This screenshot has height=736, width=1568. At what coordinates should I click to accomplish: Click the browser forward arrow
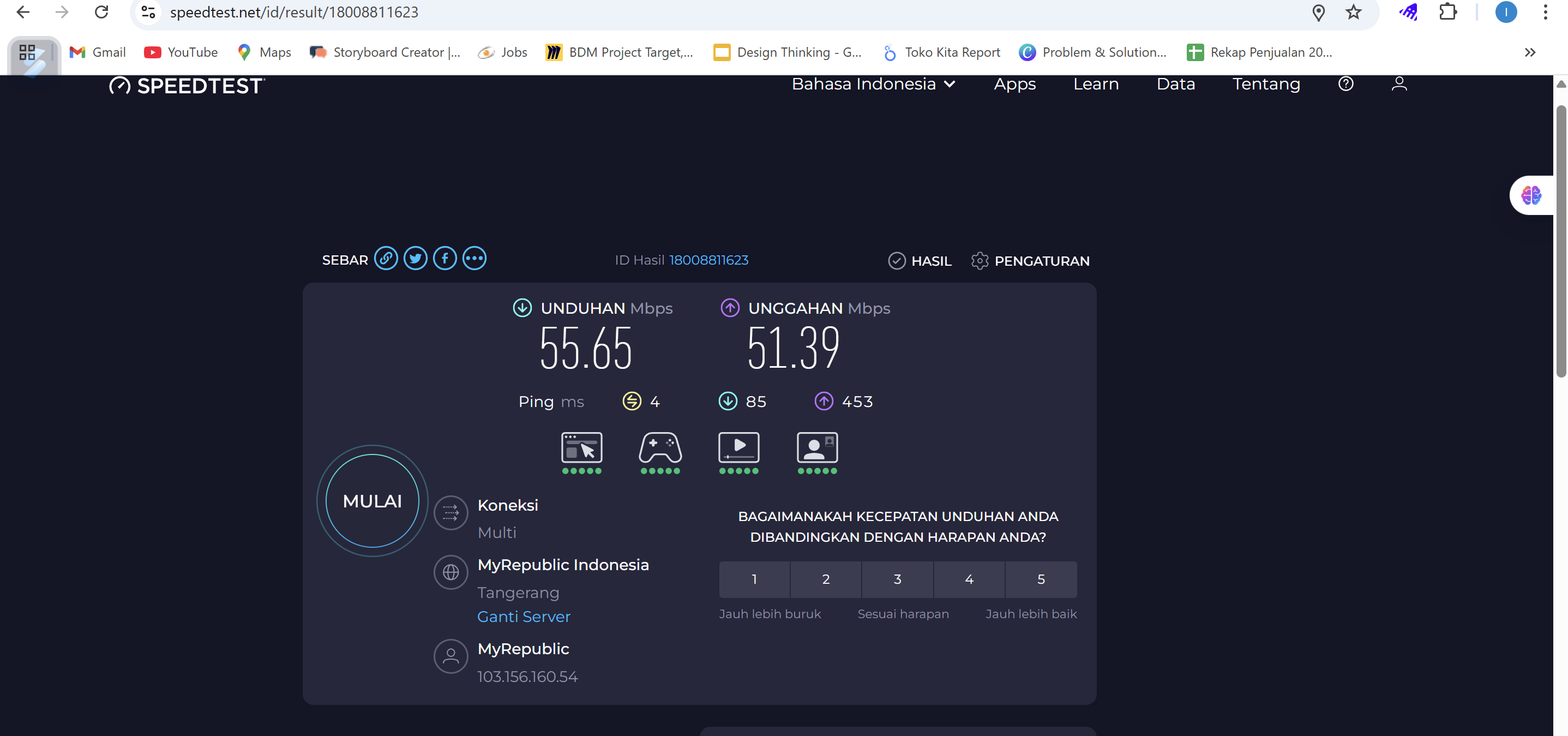[x=62, y=12]
